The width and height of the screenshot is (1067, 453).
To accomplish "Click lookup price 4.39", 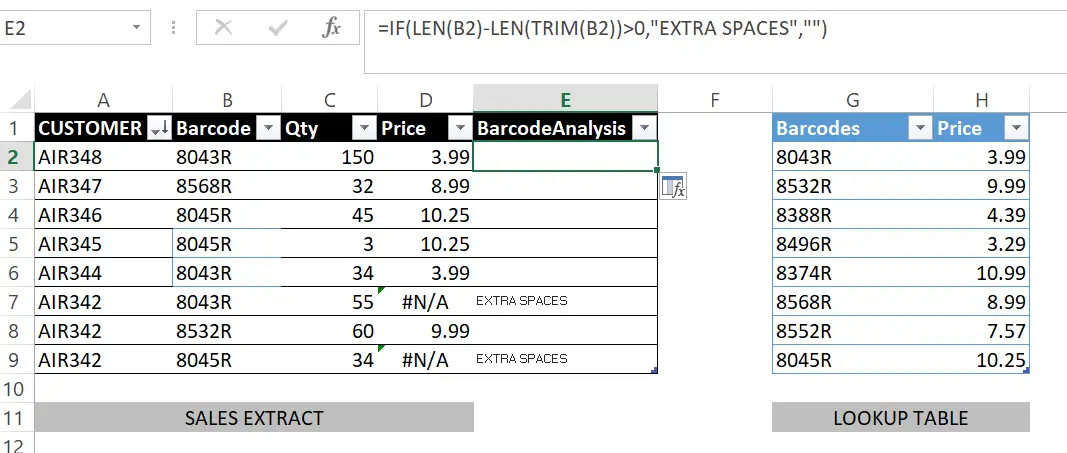I will point(981,215).
